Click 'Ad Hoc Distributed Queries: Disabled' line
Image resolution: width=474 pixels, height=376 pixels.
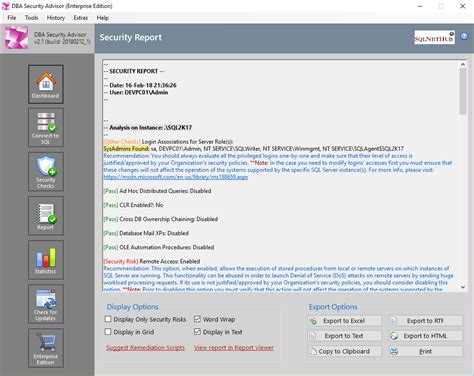(157, 191)
